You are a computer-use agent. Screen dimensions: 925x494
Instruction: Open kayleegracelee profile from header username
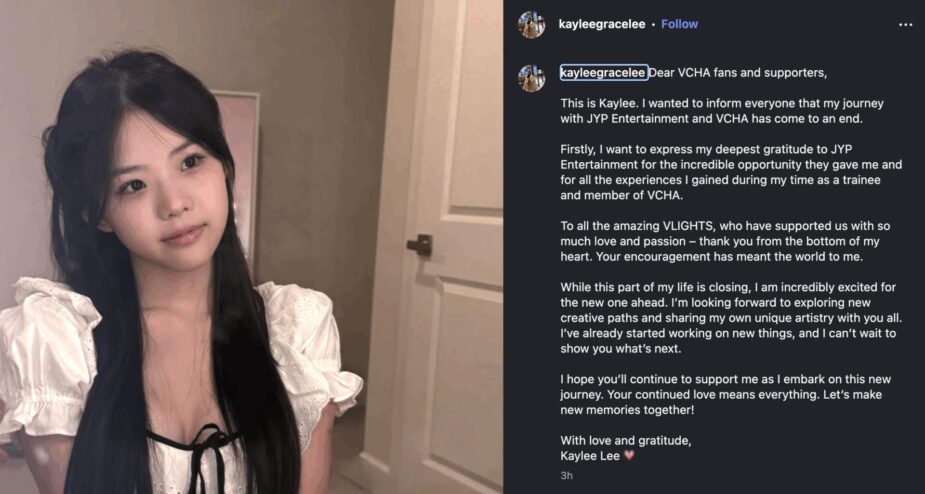602,24
